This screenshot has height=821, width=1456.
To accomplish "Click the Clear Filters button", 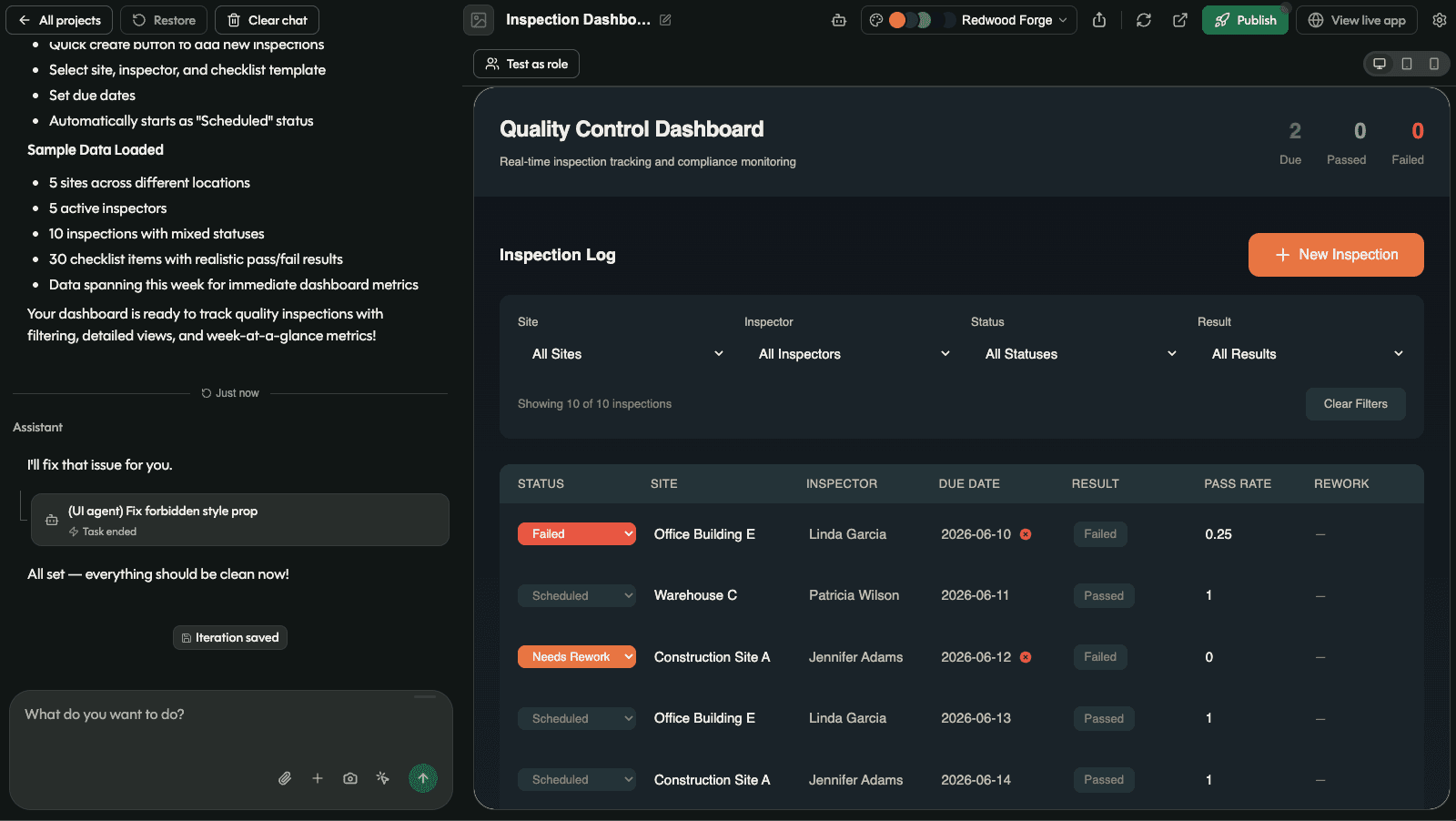I will 1356,404.
